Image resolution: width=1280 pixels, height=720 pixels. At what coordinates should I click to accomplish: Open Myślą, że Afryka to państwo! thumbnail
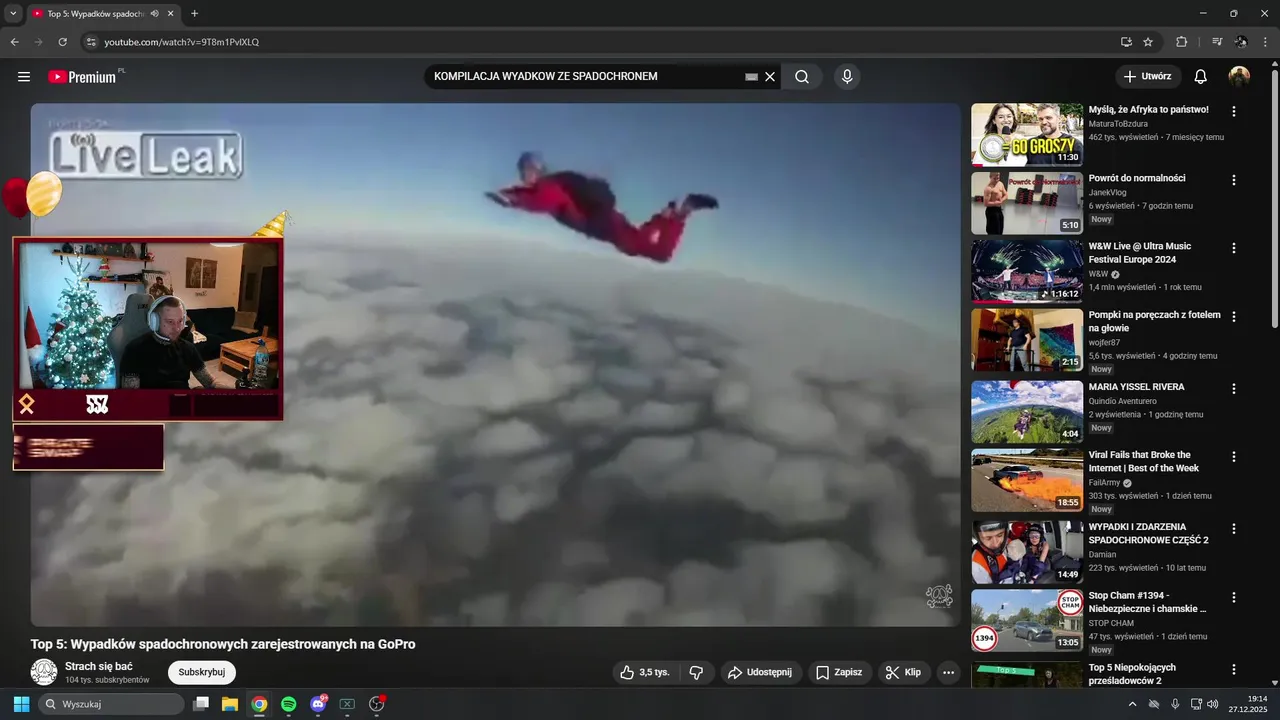point(1027,134)
